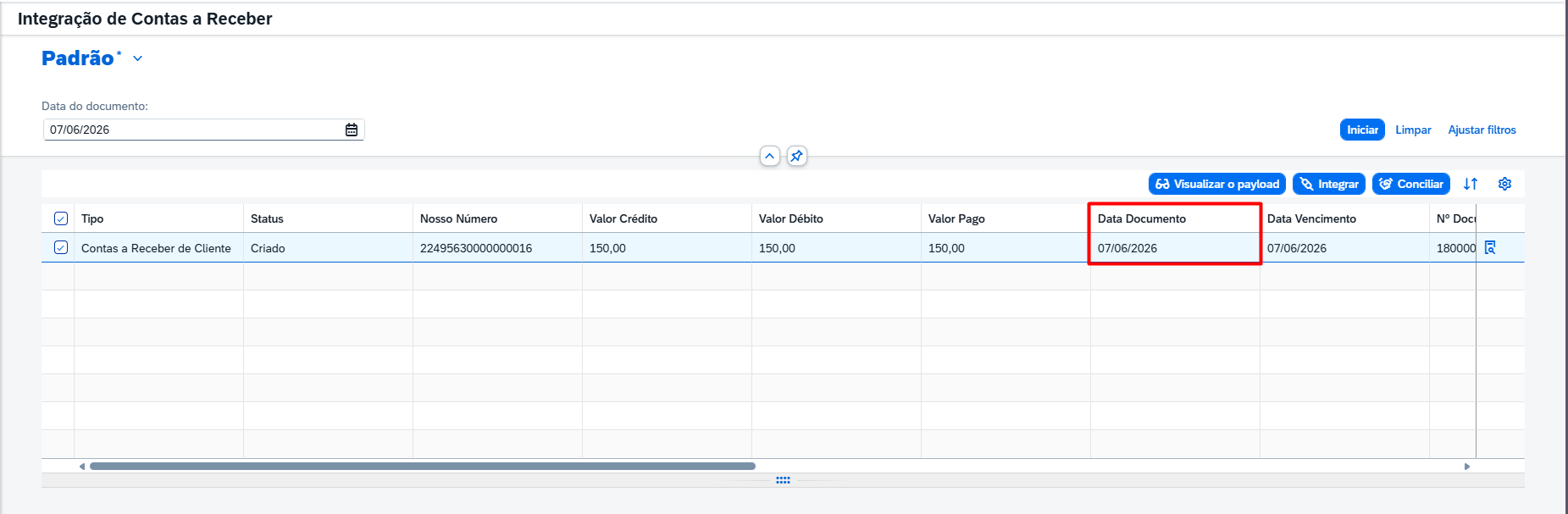The height and width of the screenshot is (514, 1568).
Task: Click the table horizontal scrollbar thumb
Action: (x=423, y=466)
